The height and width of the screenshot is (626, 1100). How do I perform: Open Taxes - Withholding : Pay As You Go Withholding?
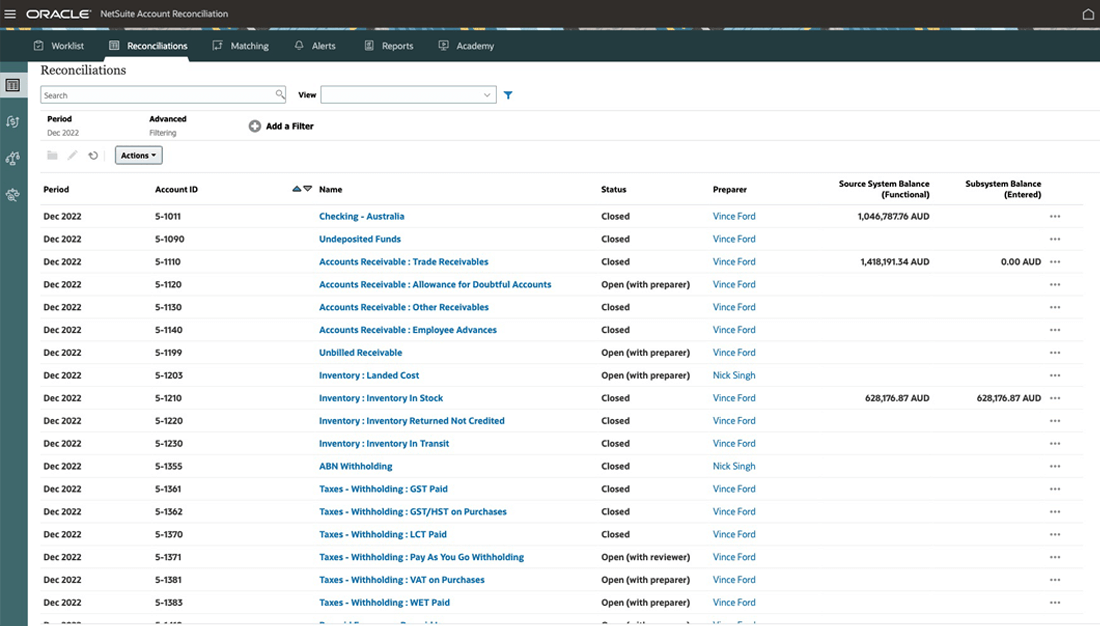pyautogui.click(x=422, y=557)
